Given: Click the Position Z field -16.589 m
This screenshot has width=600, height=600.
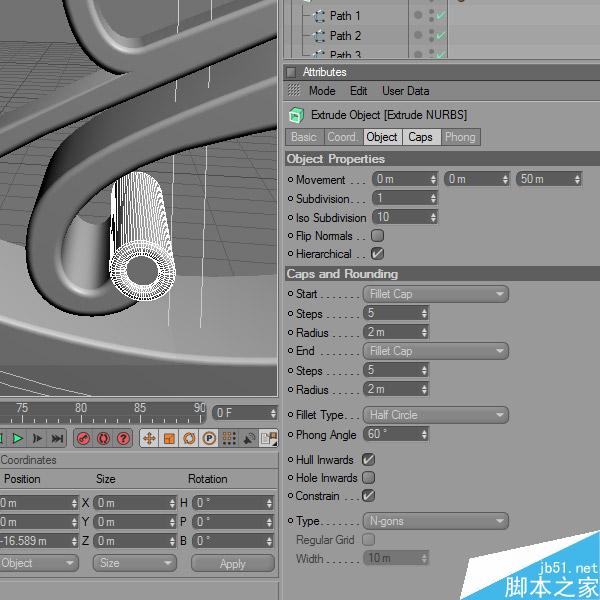Looking at the screenshot, I should click(x=38, y=541).
